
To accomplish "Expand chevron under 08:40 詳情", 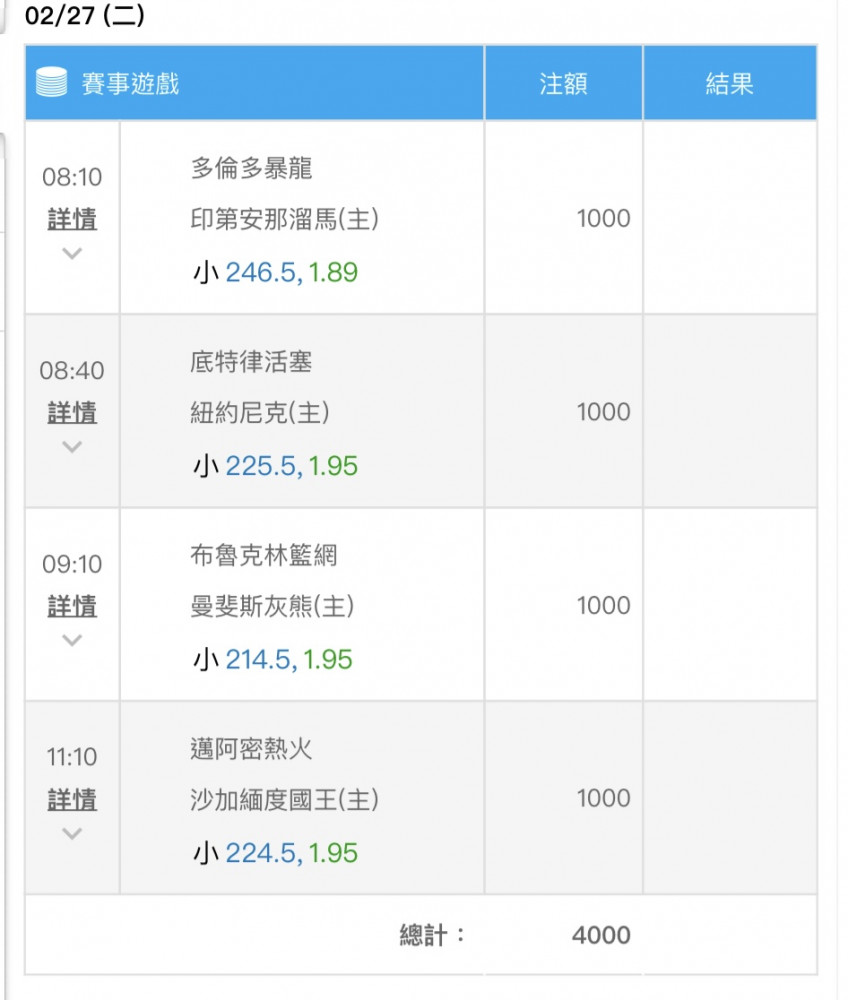I will (x=72, y=447).
